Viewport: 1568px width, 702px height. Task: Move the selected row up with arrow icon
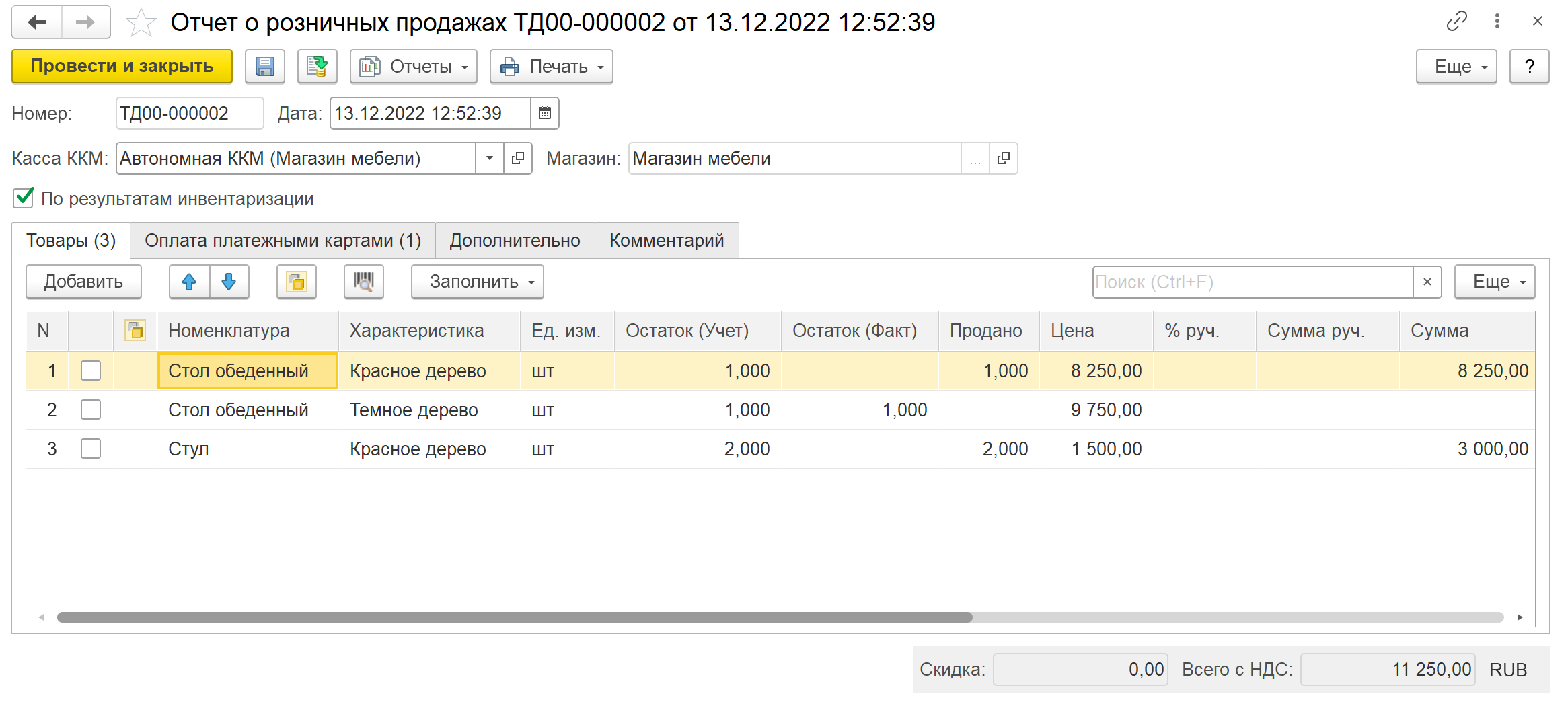tap(189, 282)
